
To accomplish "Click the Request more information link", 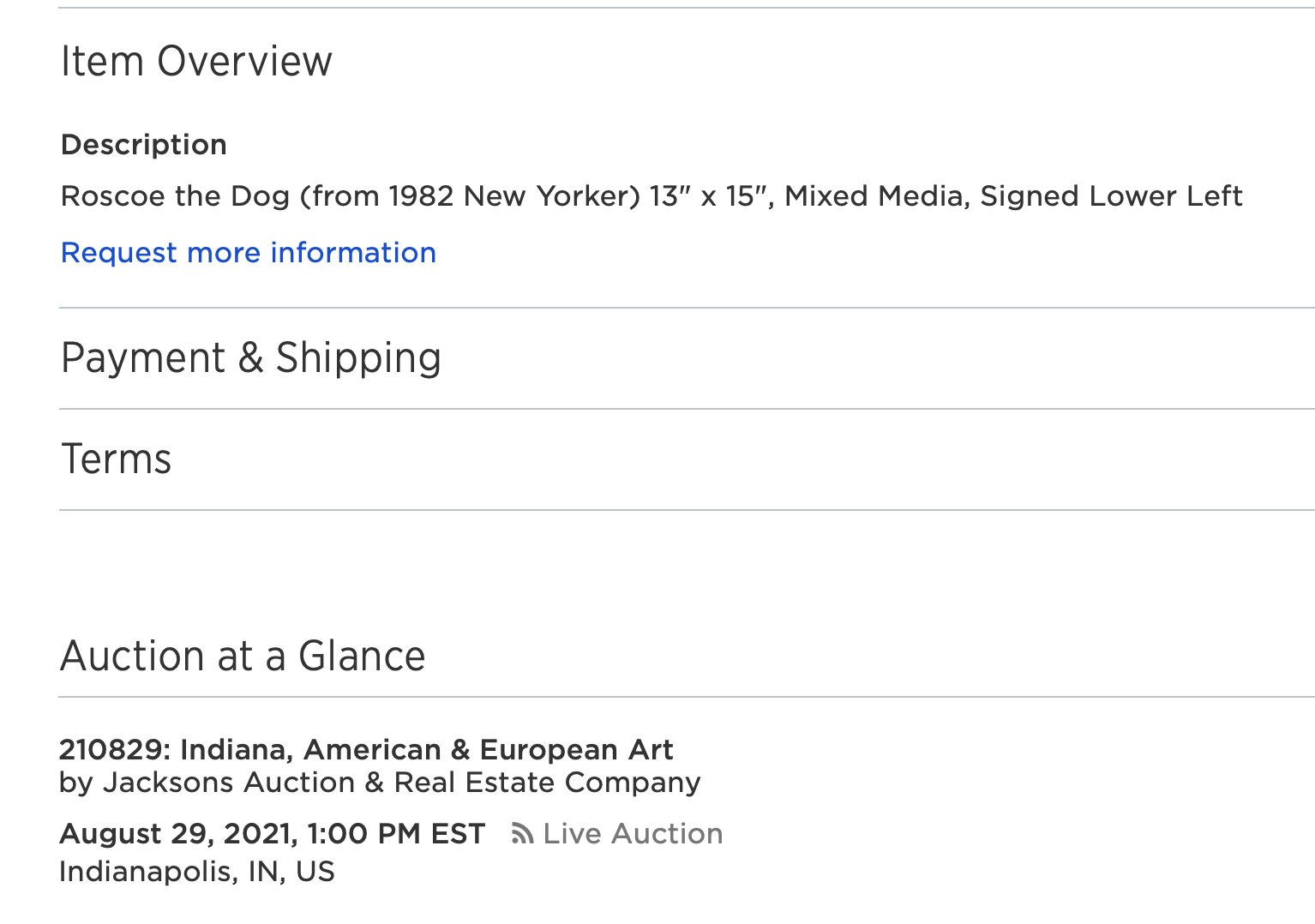I will pos(249,253).
